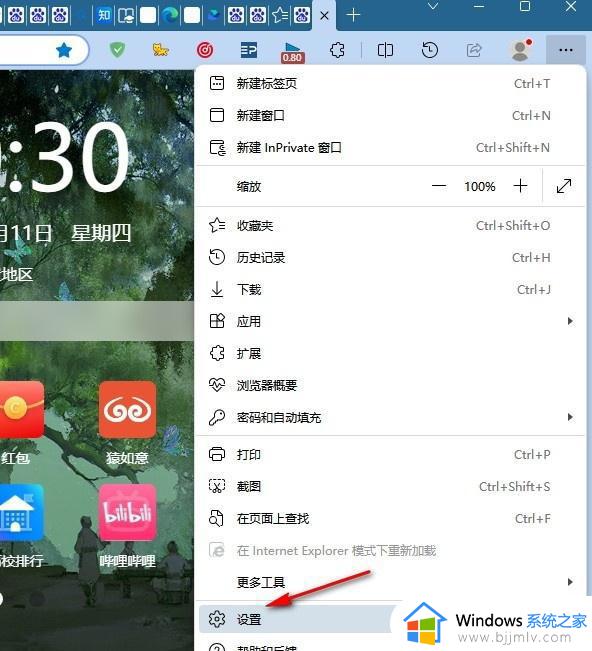Click the bookmark-list icon tab
Screen dimensions: 592x651
click(281, 15)
